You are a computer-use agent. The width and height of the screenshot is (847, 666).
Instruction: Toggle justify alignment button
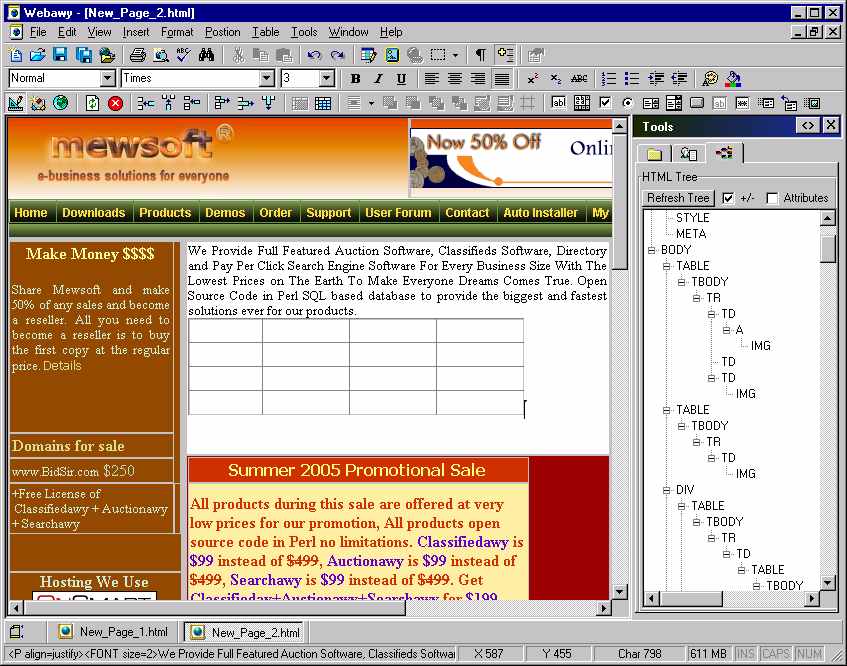click(502, 79)
